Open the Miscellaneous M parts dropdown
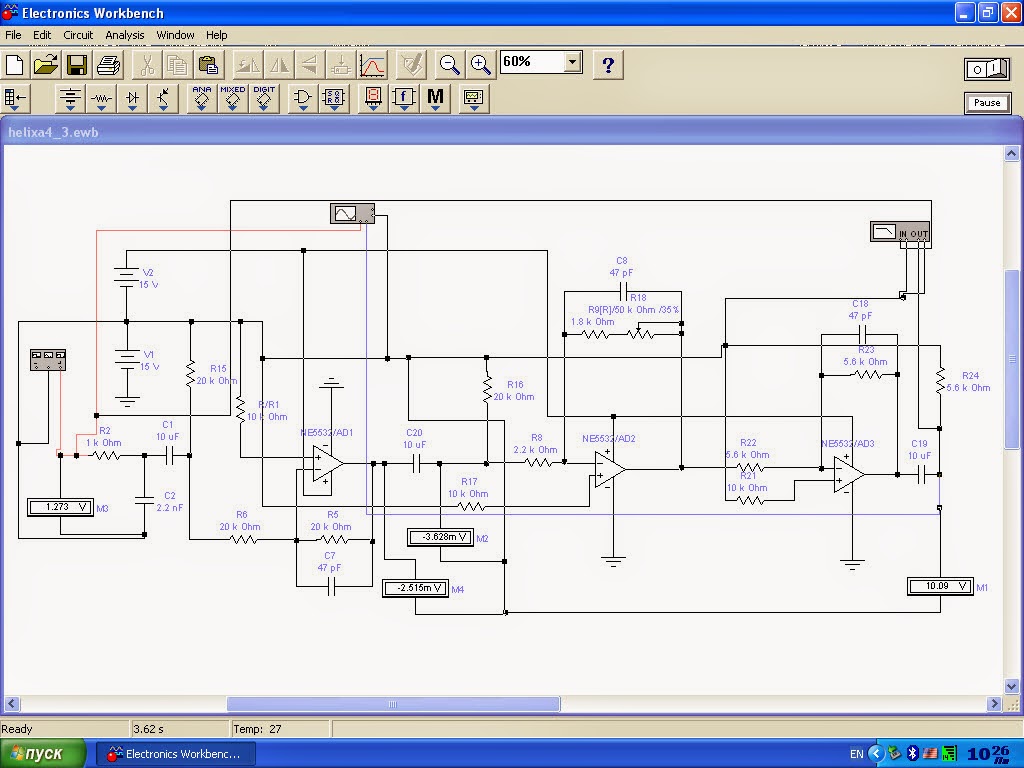 pos(435,98)
